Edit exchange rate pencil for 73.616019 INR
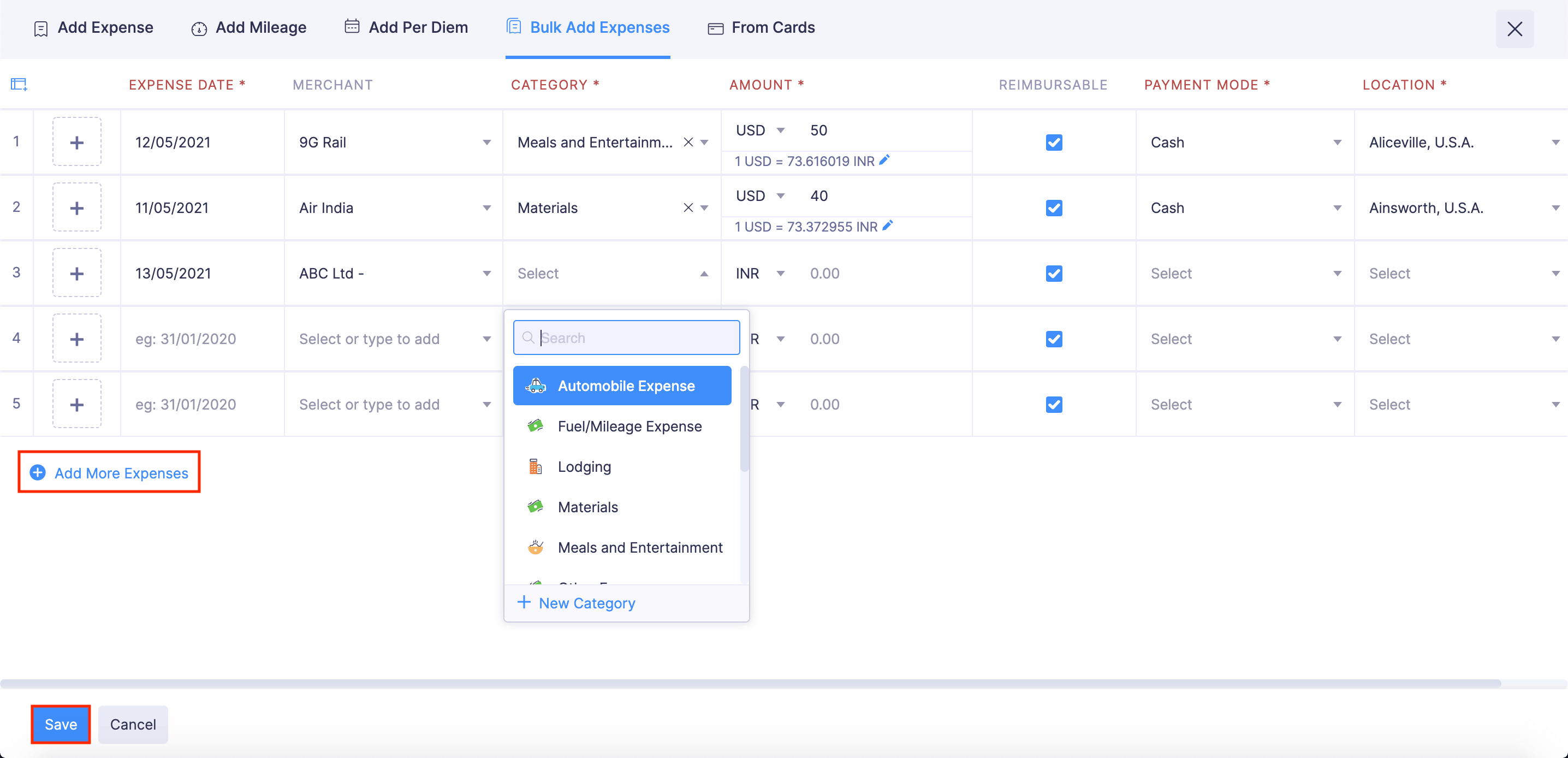 point(884,160)
